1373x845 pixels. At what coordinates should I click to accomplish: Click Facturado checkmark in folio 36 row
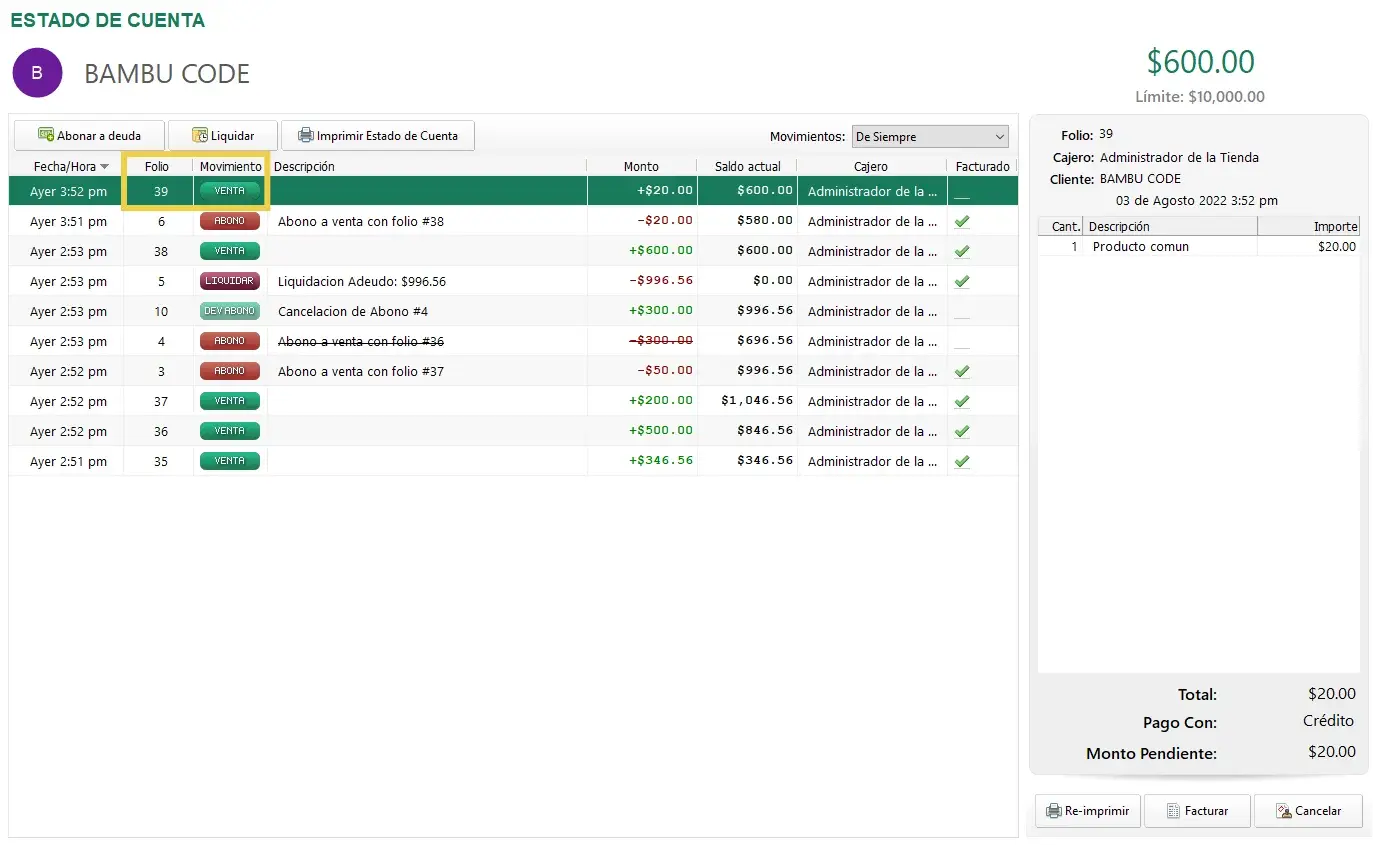coord(962,431)
